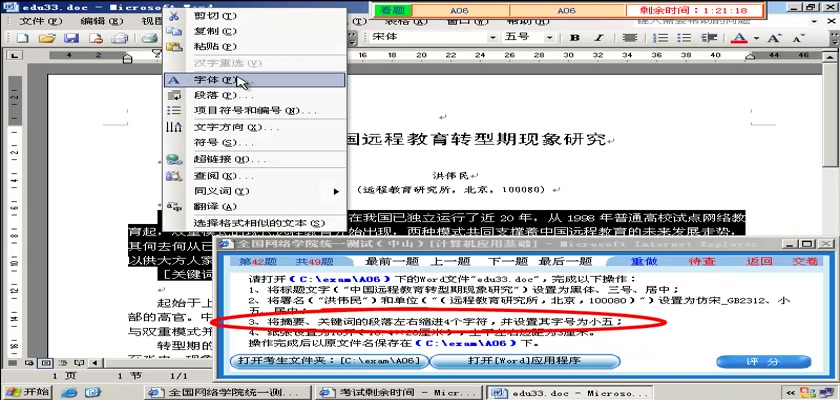The image size is (840, 400).
Task: Click the translate icon next to 翻译
Action: point(174,206)
